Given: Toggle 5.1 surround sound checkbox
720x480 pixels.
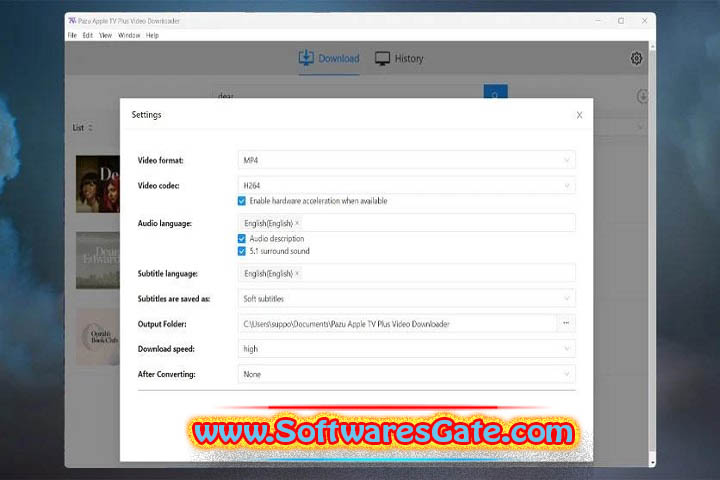Looking at the screenshot, I should coord(242,251).
